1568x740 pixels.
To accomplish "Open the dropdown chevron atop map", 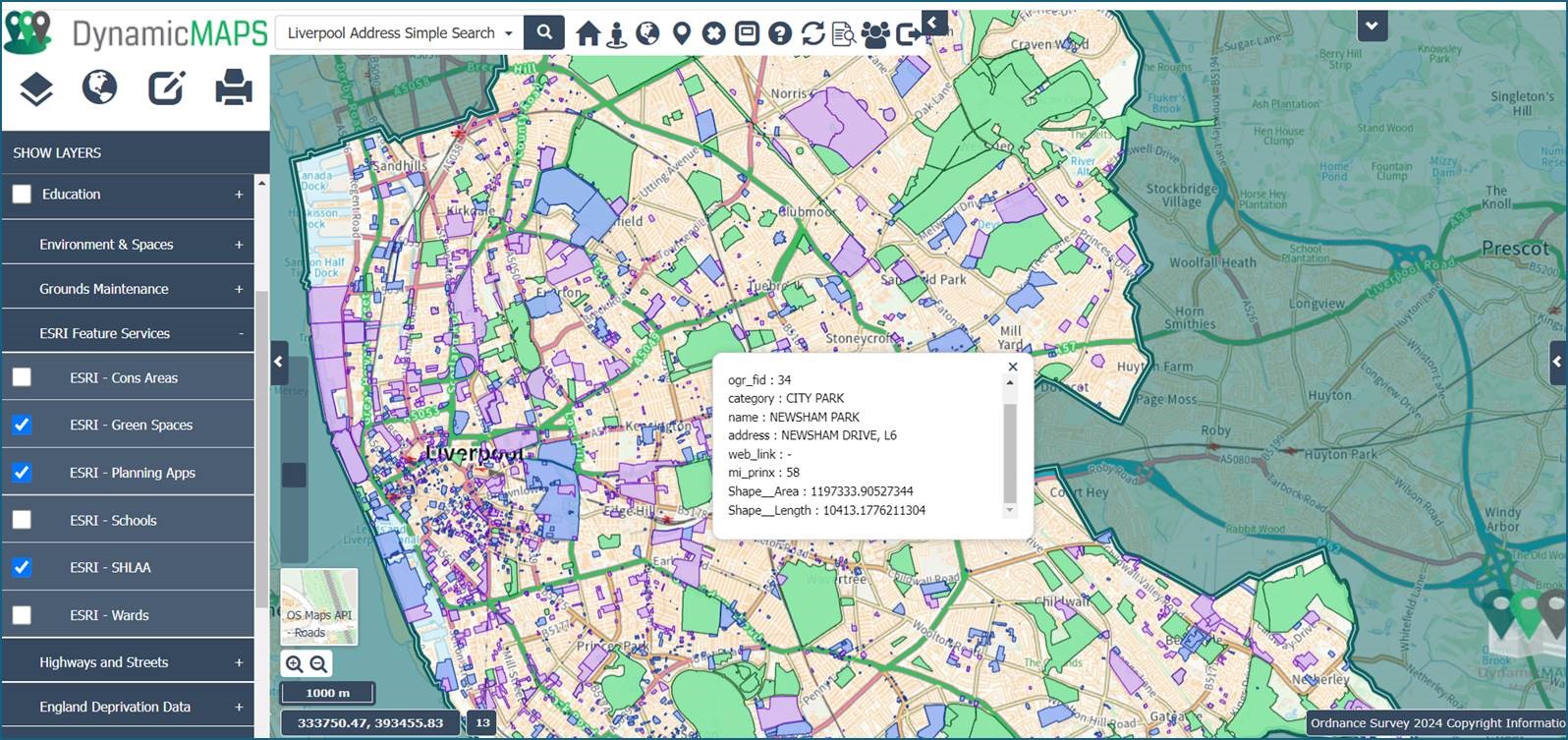I will point(1372,26).
